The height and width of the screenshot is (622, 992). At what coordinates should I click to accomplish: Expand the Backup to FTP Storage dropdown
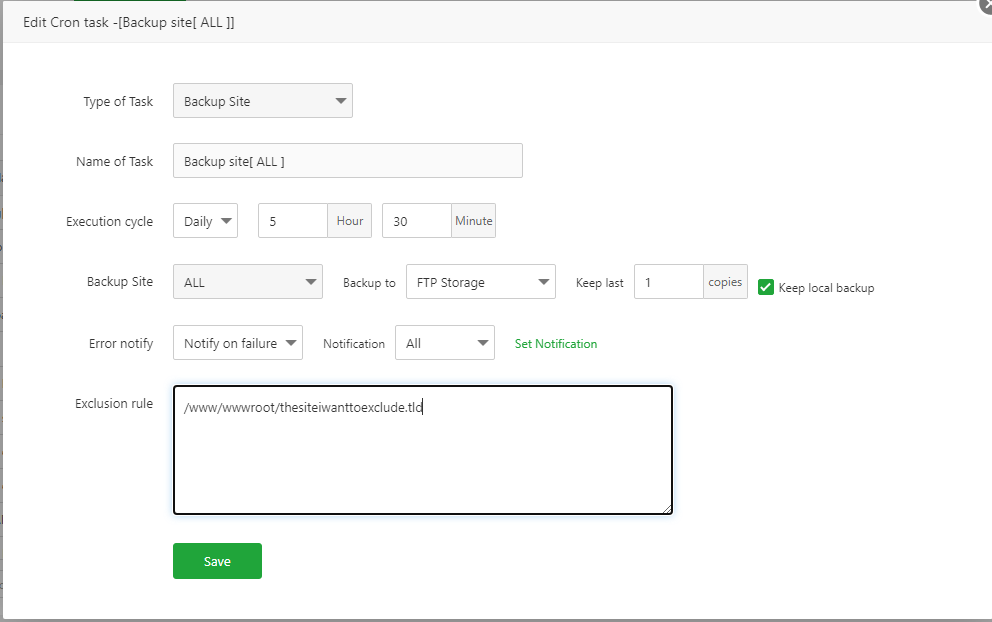(x=480, y=282)
